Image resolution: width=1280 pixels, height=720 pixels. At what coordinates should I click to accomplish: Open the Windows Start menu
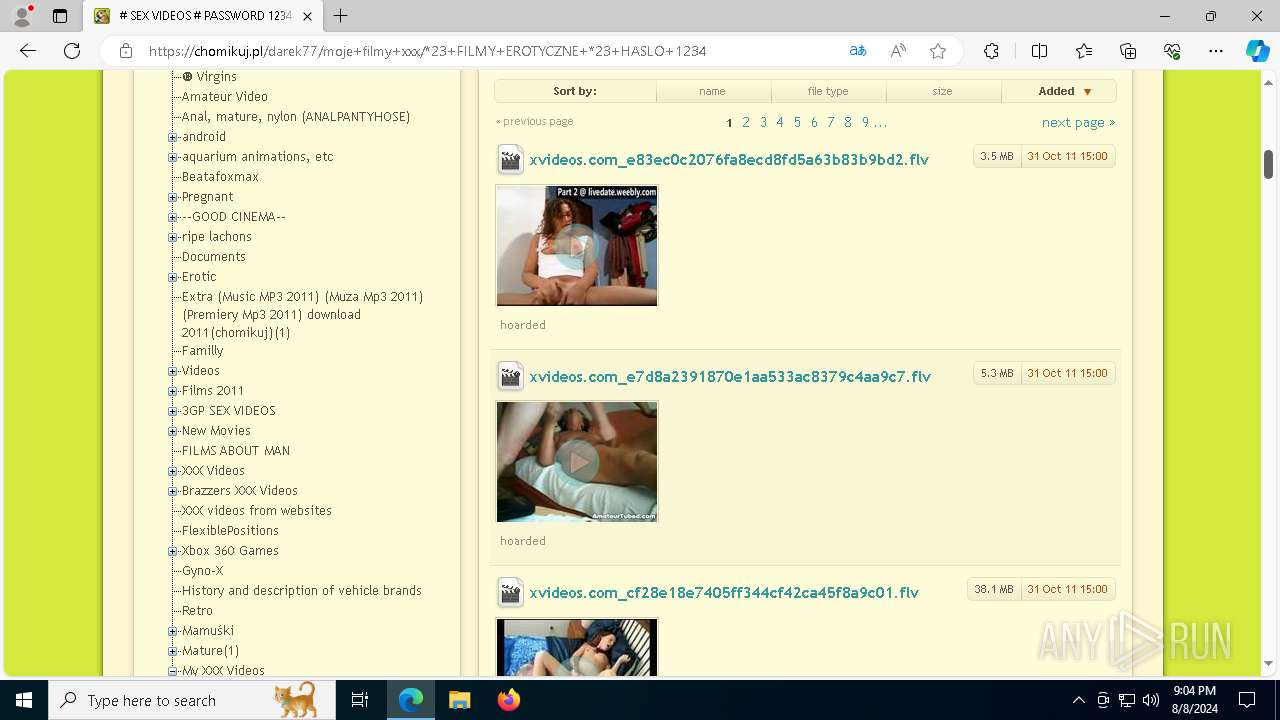24,700
